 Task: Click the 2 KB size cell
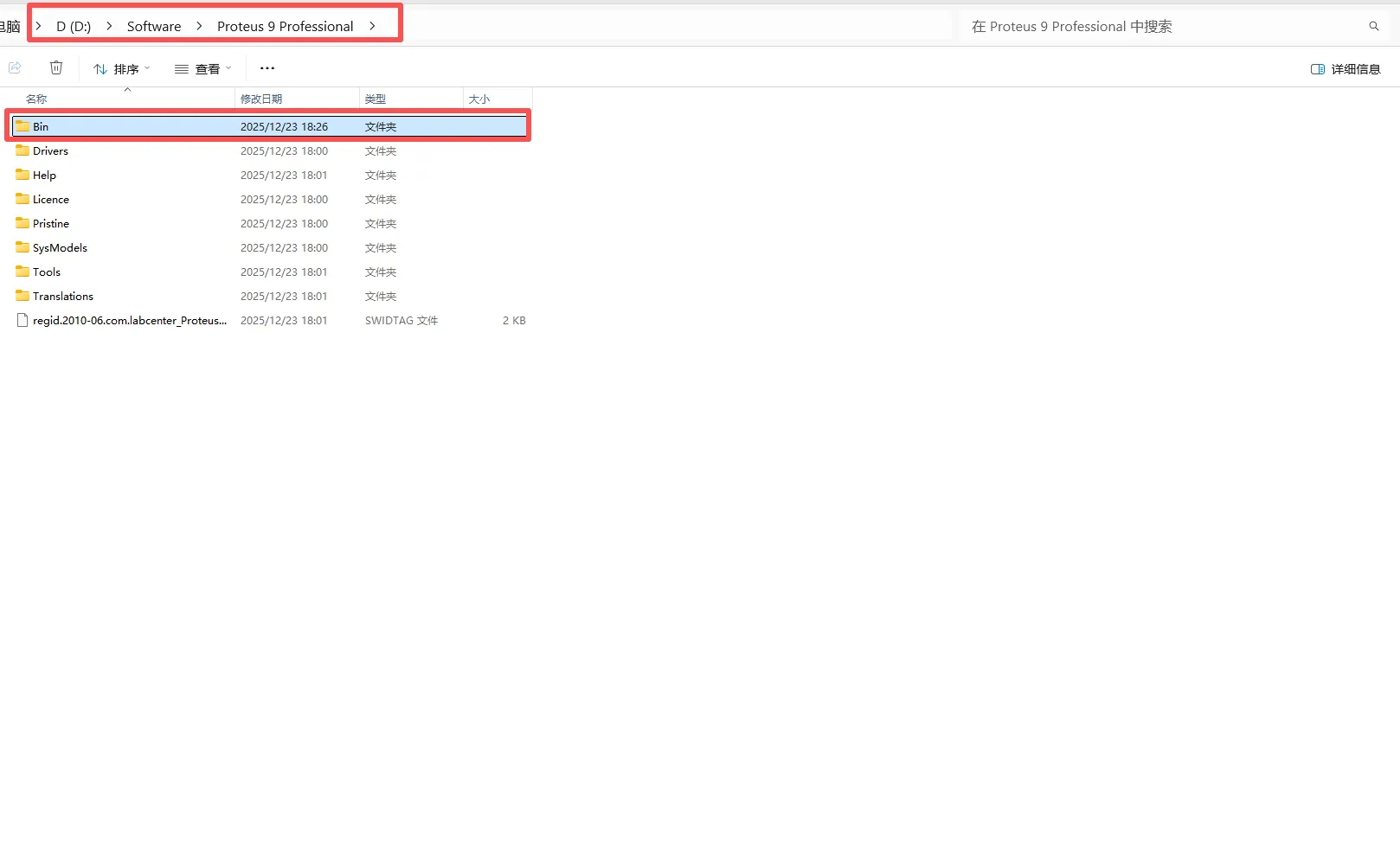[x=514, y=321]
